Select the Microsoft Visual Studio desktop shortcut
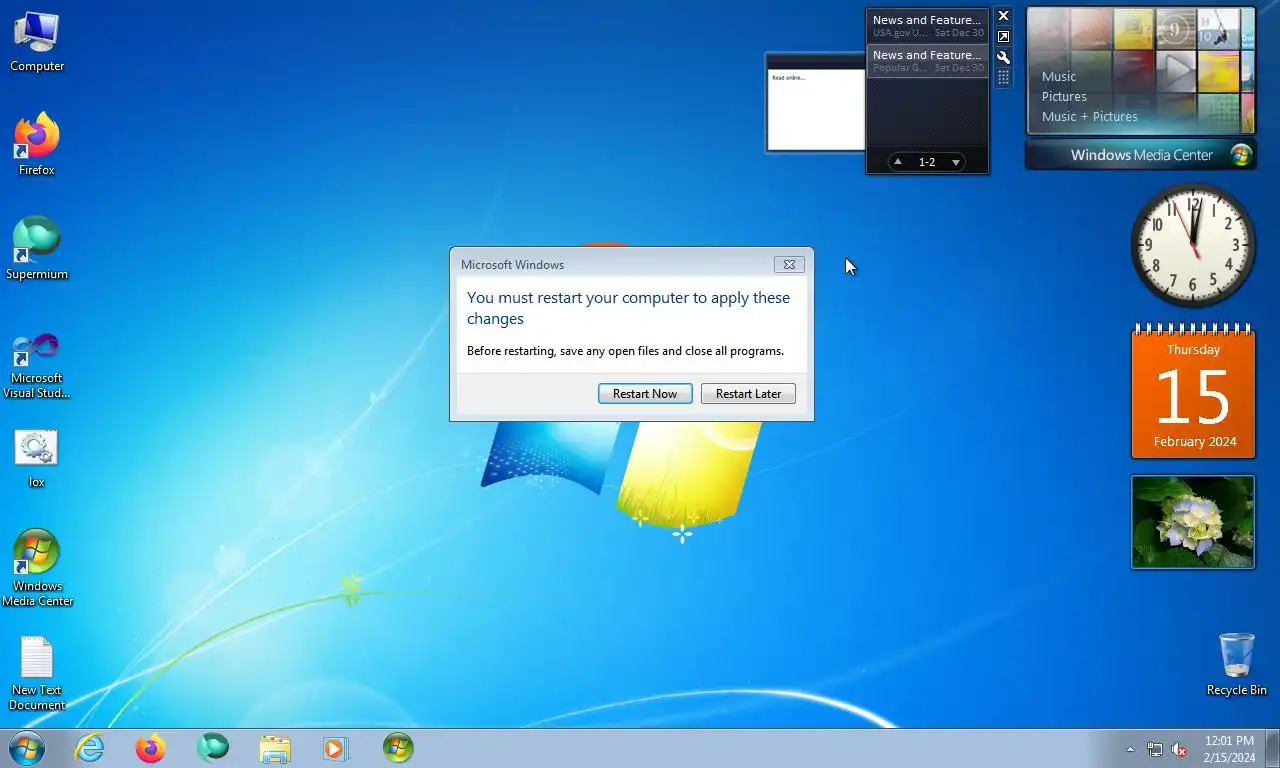The width and height of the screenshot is (1280, 768). click(x=37, y=366)
